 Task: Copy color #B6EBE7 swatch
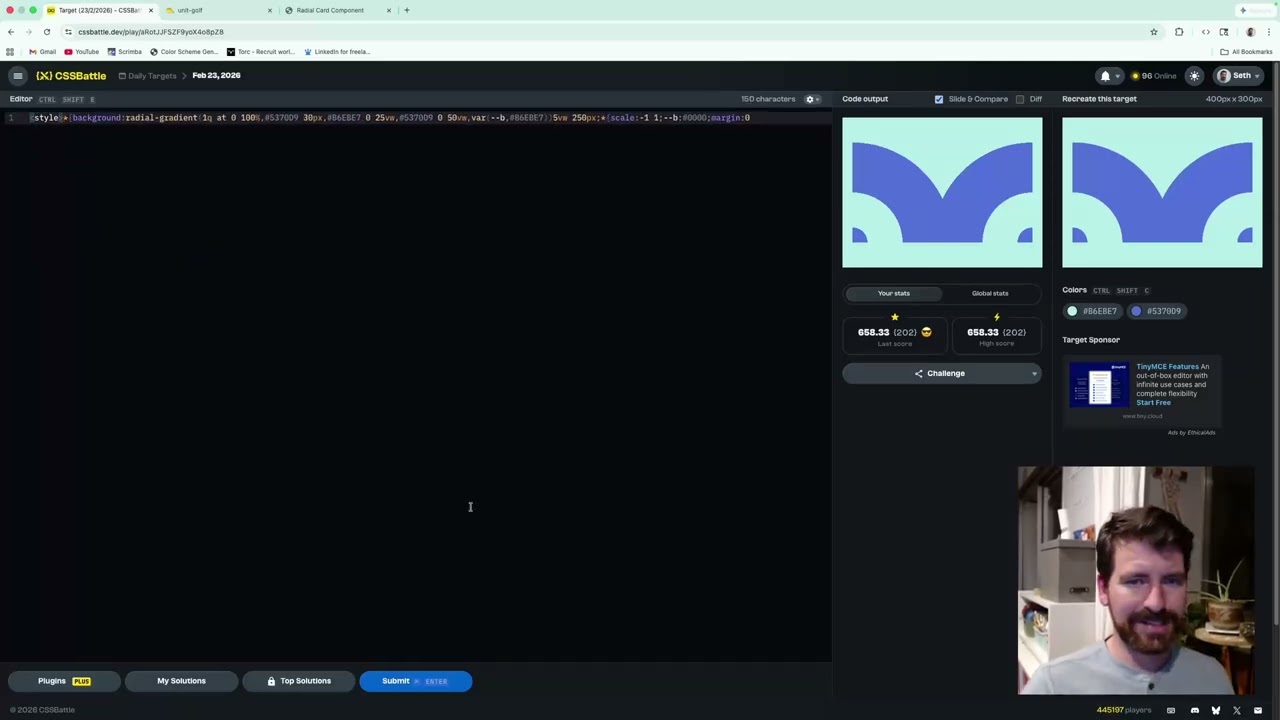(x=1092, y=311)
